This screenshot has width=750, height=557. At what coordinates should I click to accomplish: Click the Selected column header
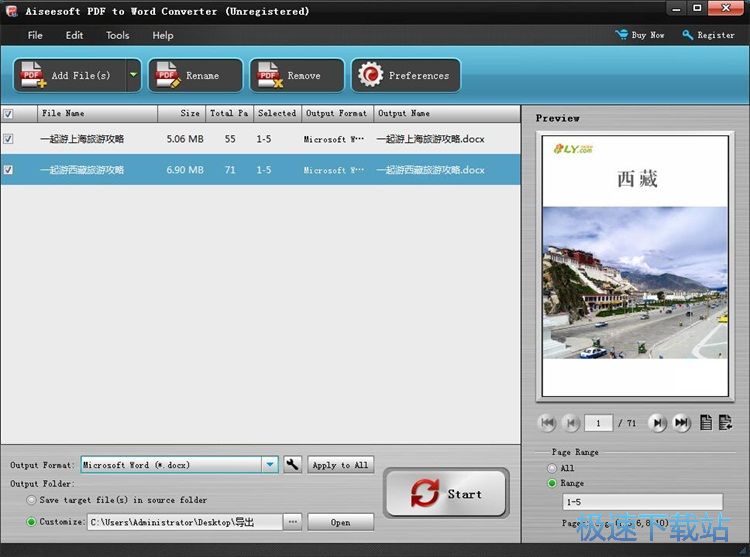277,113
